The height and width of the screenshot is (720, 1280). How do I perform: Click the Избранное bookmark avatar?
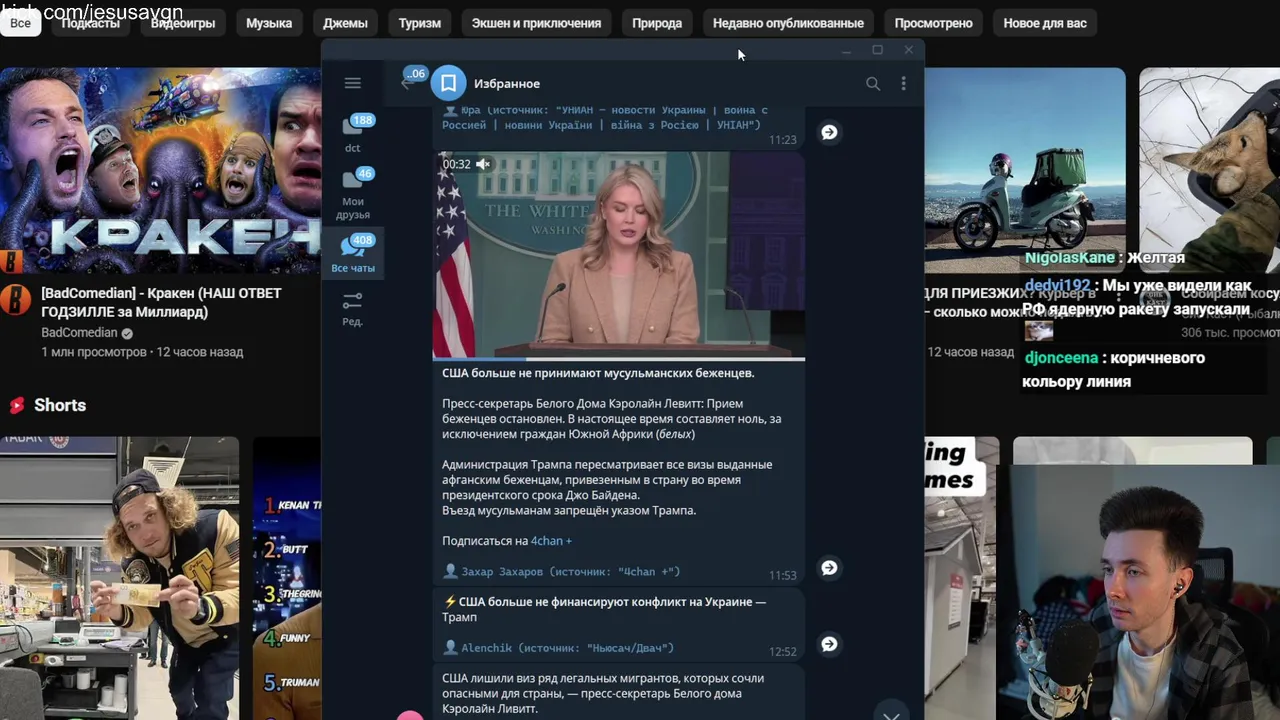[x=448, y=83]
